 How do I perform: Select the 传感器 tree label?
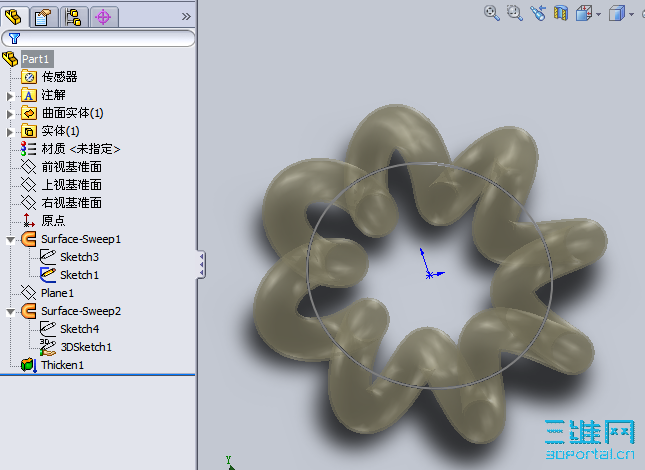pyautogui.click(x=59, y=77)
